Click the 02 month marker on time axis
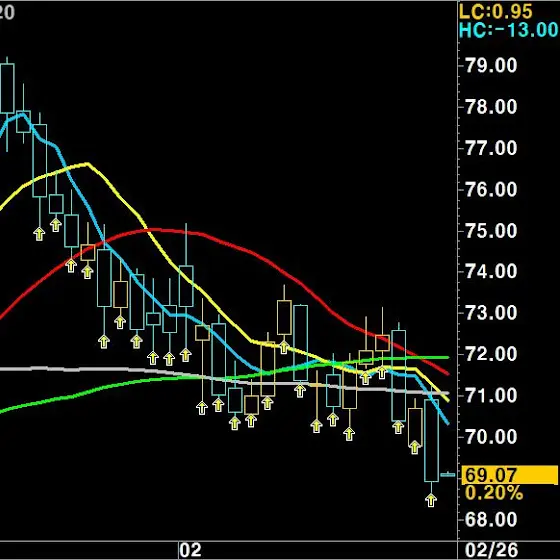The height and width of the screenshot is (560, 560). point(190,550)
